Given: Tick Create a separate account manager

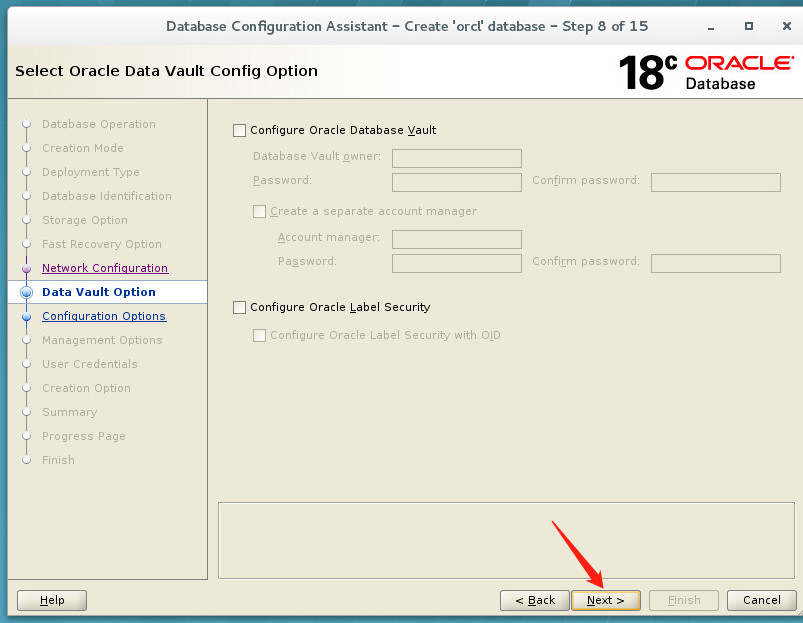Looking at the screenshot, I should [x=260, y=211].
